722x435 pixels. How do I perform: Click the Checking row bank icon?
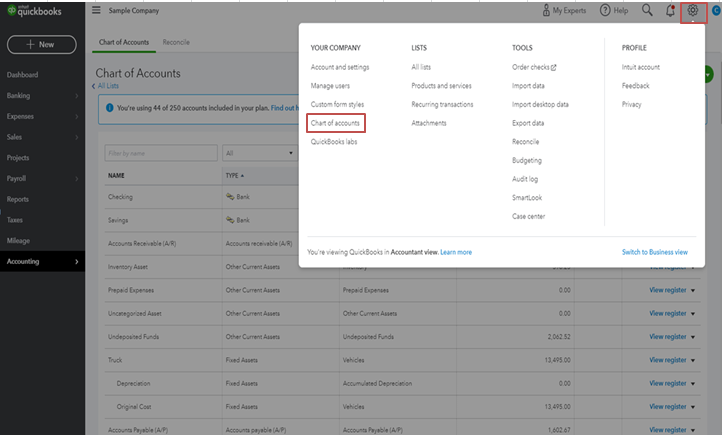(230, 197)
